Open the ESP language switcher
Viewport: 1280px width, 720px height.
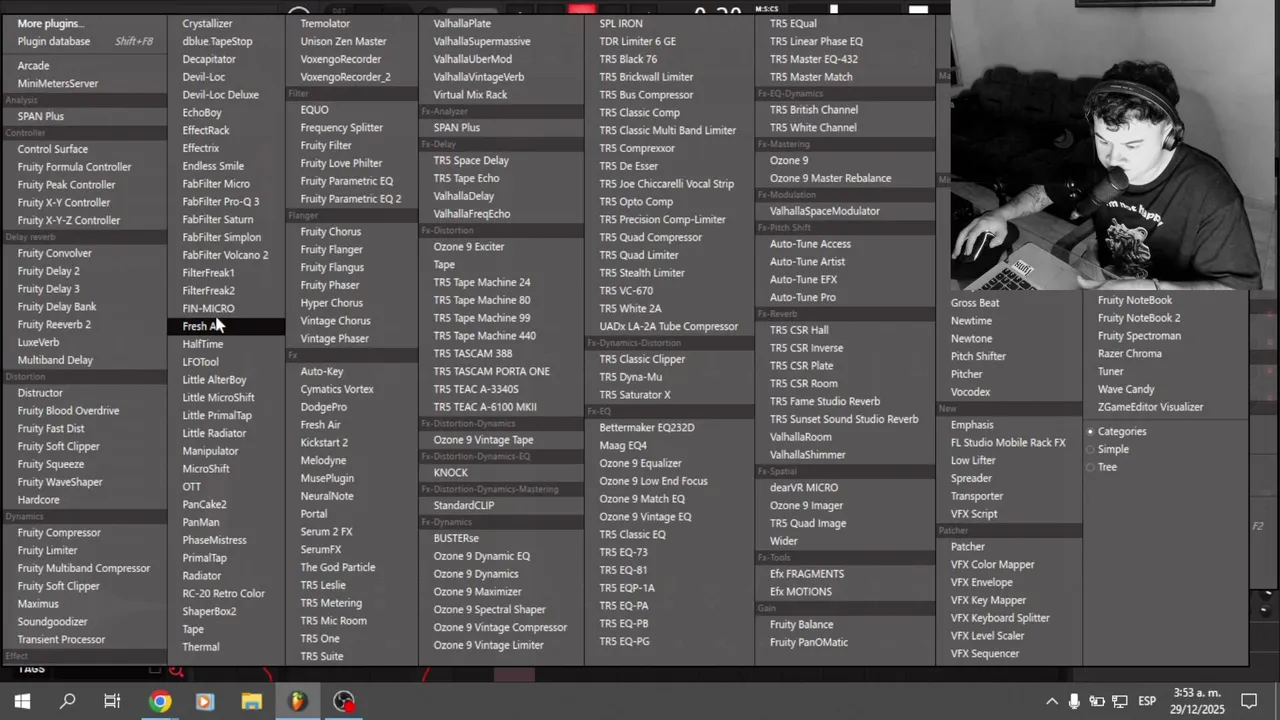[1147, 701]
